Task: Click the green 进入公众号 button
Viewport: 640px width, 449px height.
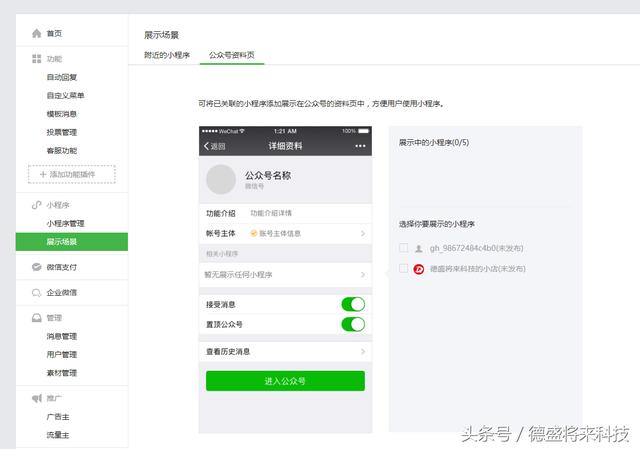Action: pyautogui.click(x=285, y=381)
